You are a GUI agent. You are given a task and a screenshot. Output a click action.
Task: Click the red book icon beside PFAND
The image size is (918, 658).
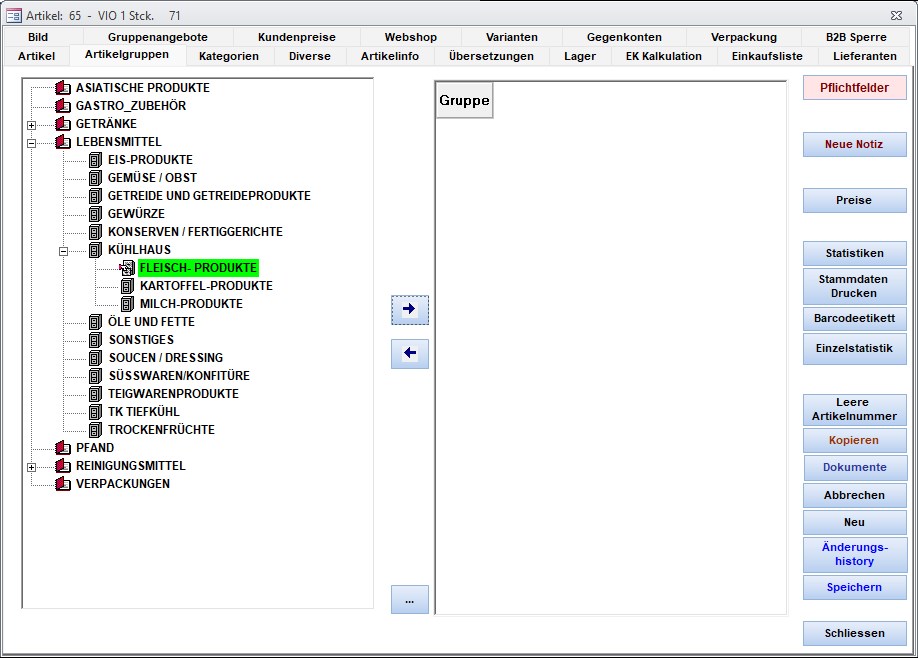pyautogui.click(x=63, y=448)
